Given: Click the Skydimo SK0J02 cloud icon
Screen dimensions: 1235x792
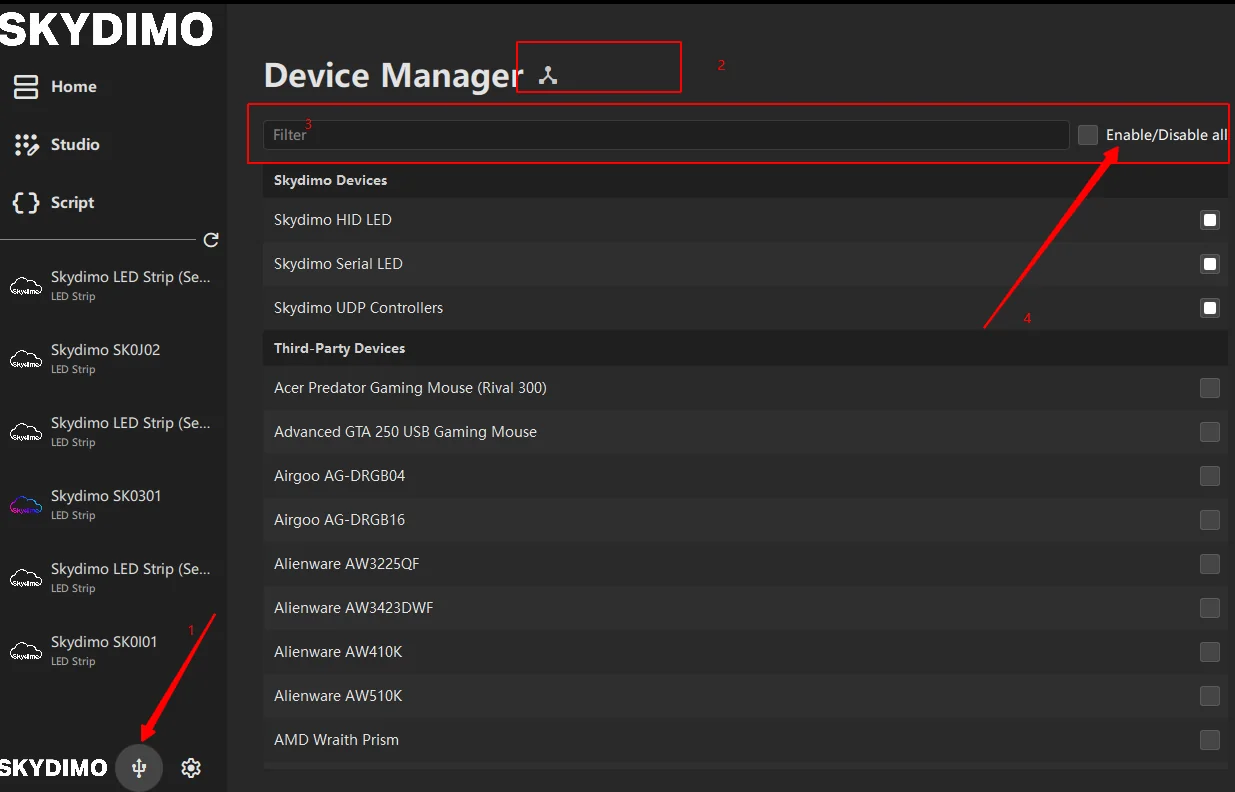Looking at the screenshot, I should tap(26, 359).
